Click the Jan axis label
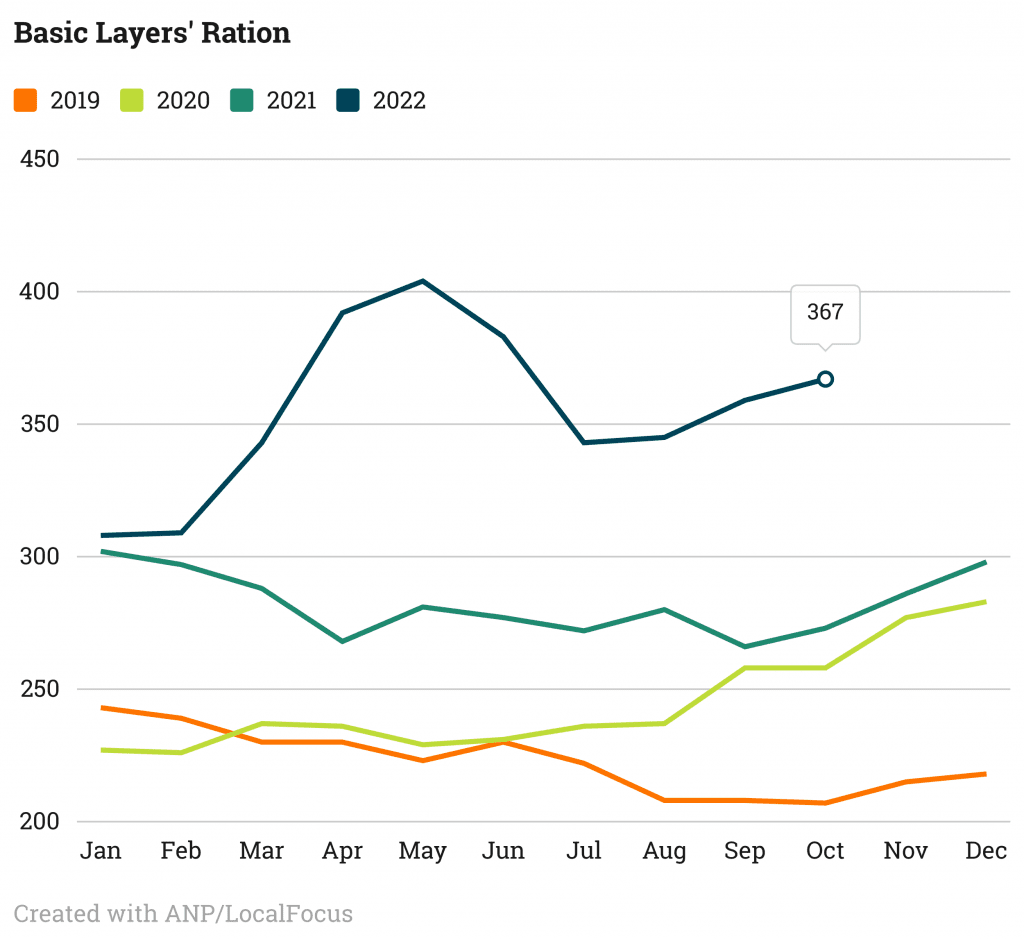1024x939 pixels. tap(100, 851)
